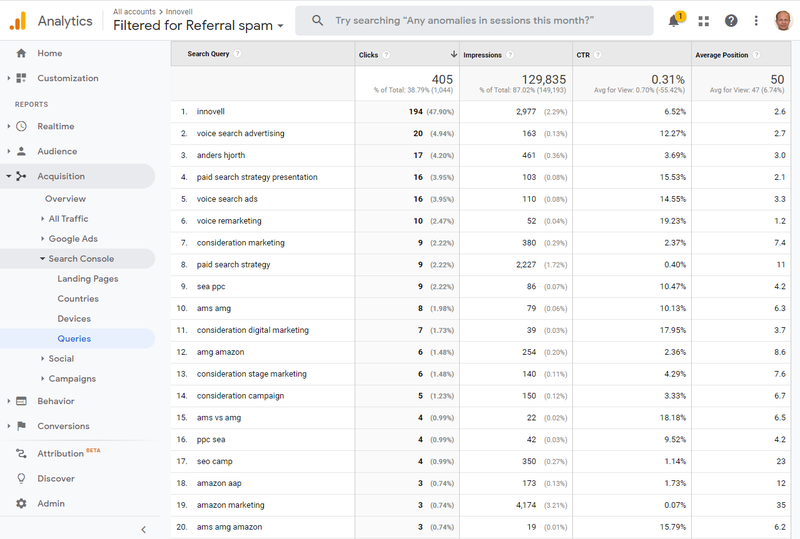Click the 'amg amazon' query
The height and width of the screenshot is (539, 800).
(220, 352)
